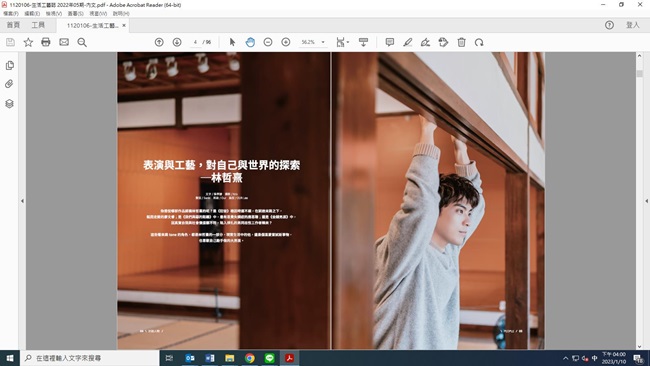Go to previous page arrow
650x366 pixels.
pyautogui.click(x=159, y=42)
